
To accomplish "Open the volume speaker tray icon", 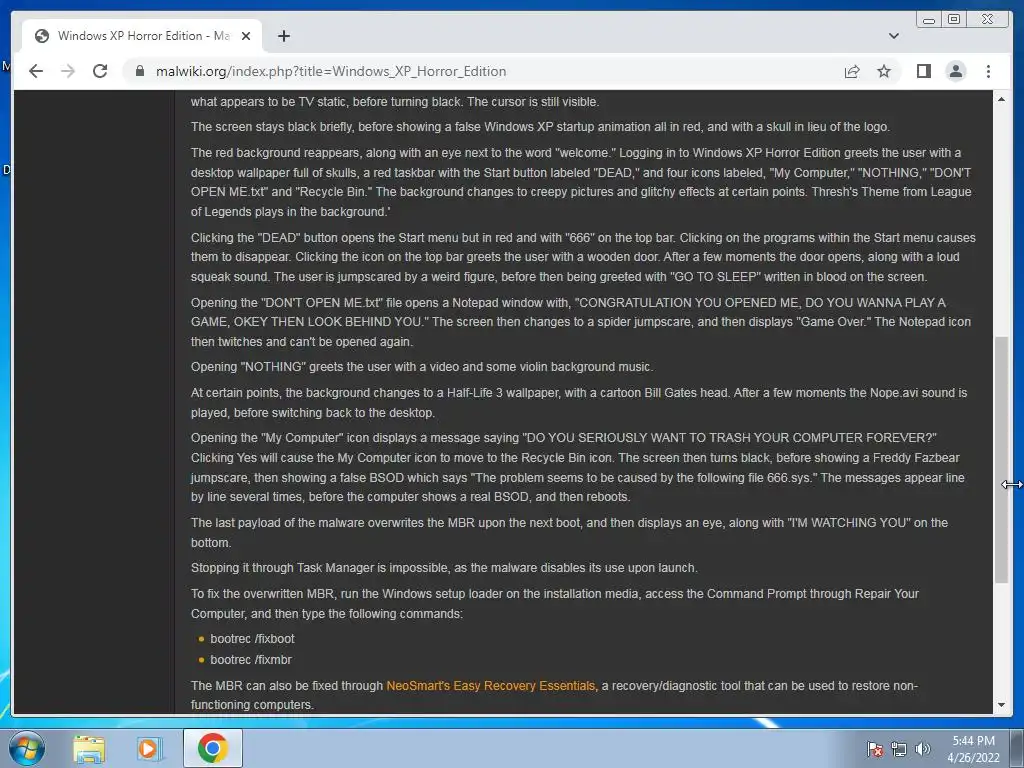I will (922, 749).
